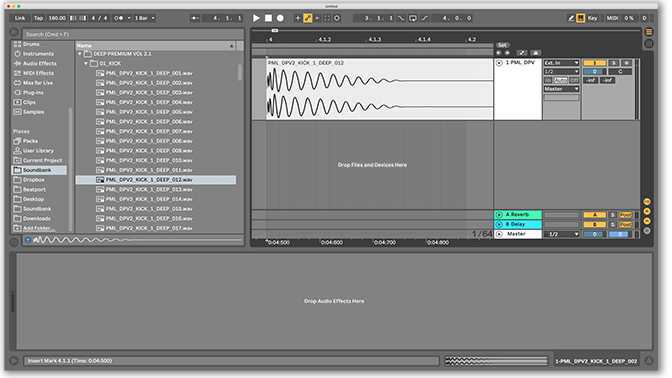
Task: Toggle grey delay section show/hide icon
Action: click(x=647, y=231)
